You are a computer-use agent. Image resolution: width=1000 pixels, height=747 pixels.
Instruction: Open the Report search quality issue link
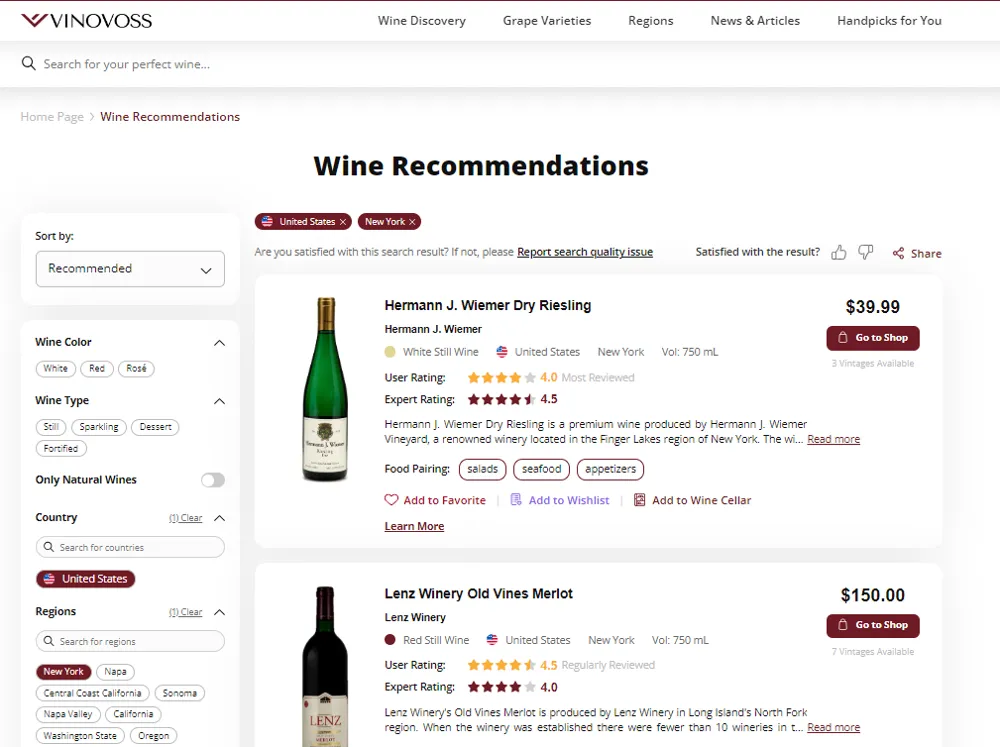pos(584,252)
